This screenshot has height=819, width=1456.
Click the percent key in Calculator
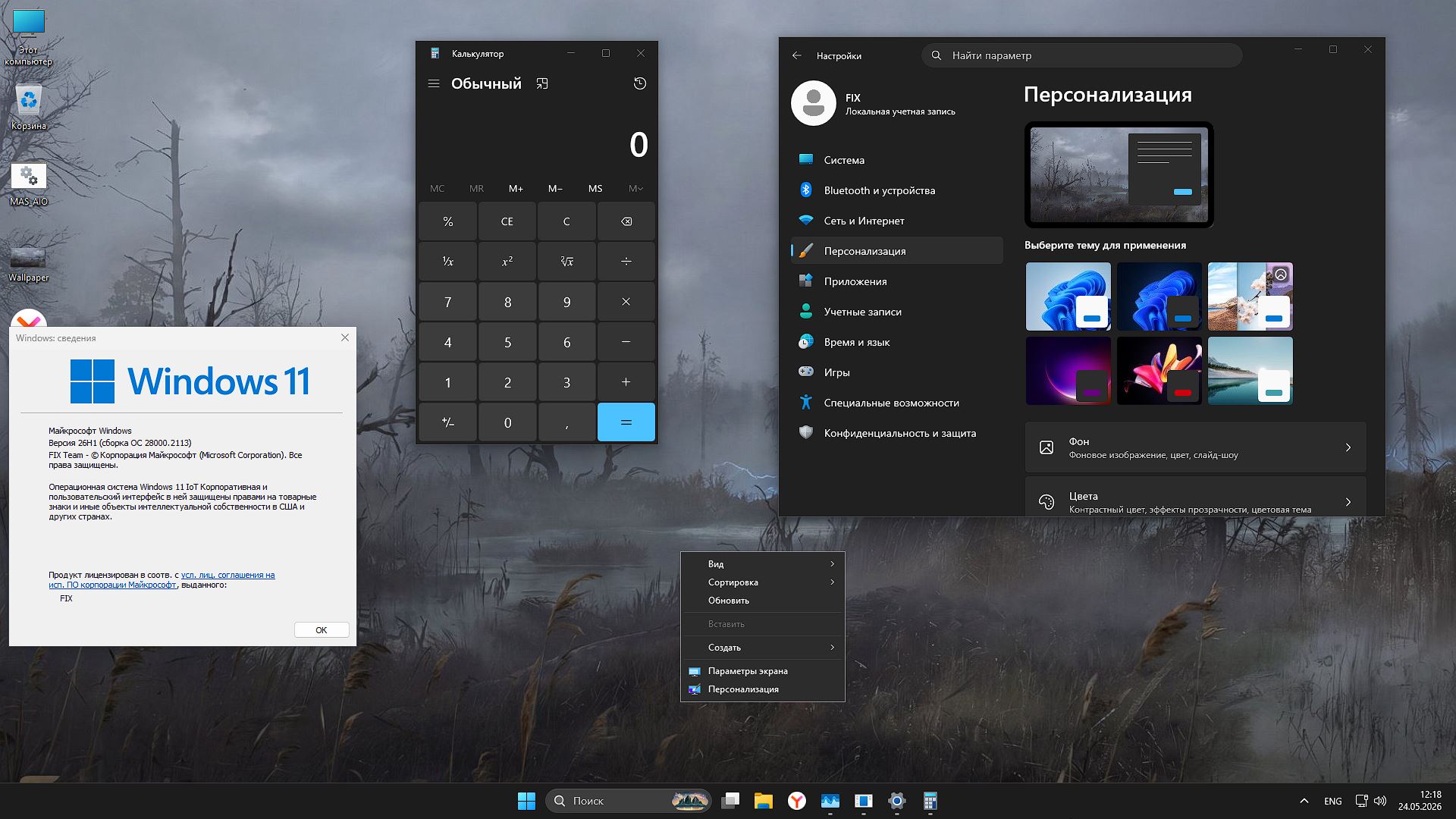pyautogui.click(x=447, y=221)
